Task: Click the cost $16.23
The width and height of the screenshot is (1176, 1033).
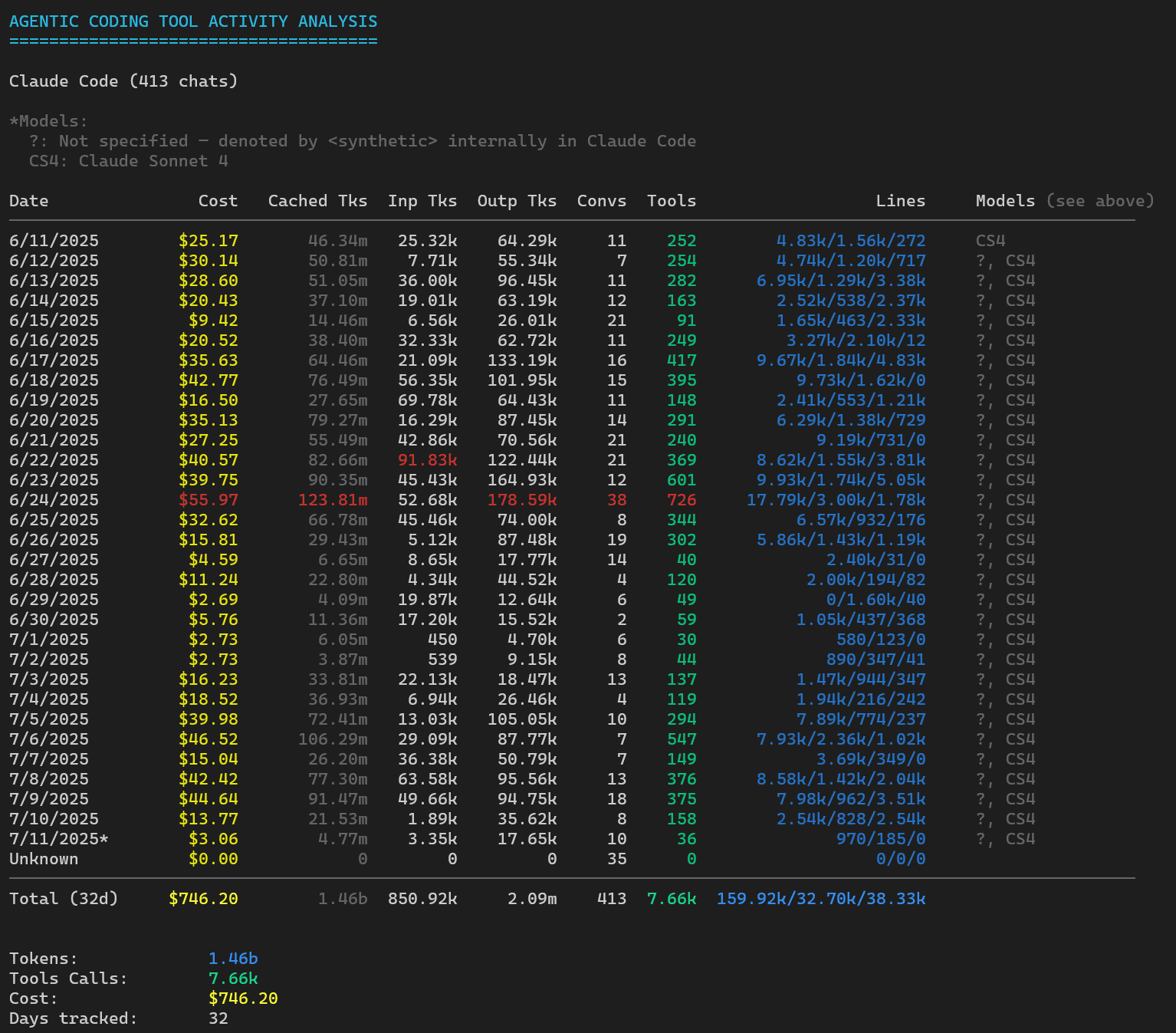Action: coord(209,679)
